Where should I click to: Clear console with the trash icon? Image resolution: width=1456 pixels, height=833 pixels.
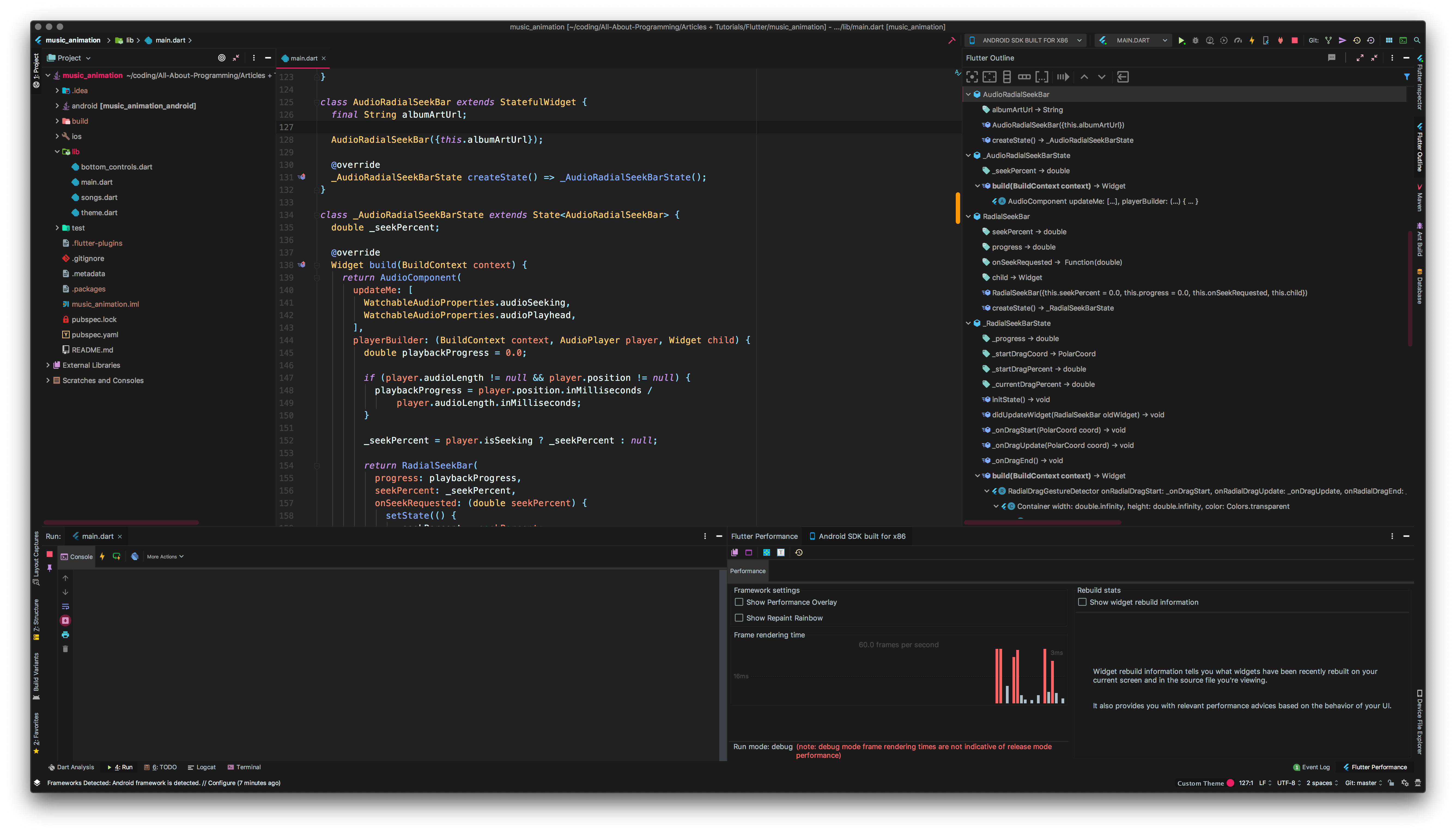(x=65, y=649)
